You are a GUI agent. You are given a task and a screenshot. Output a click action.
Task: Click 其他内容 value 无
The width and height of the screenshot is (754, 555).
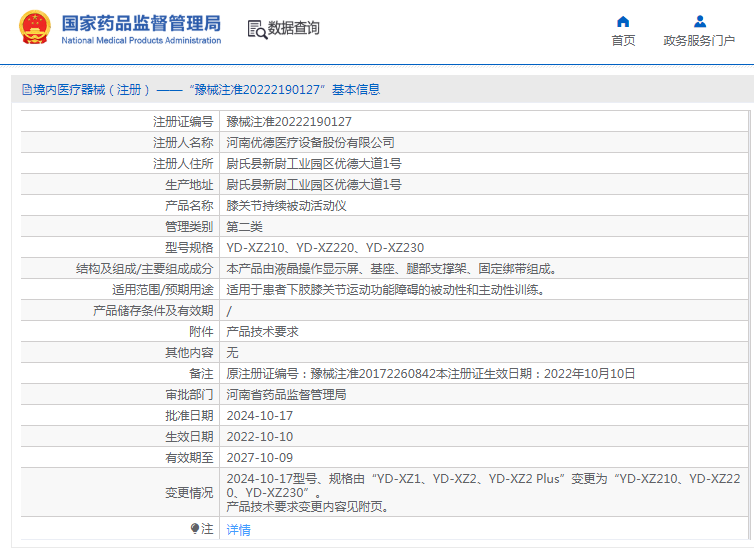pos(232,353)
